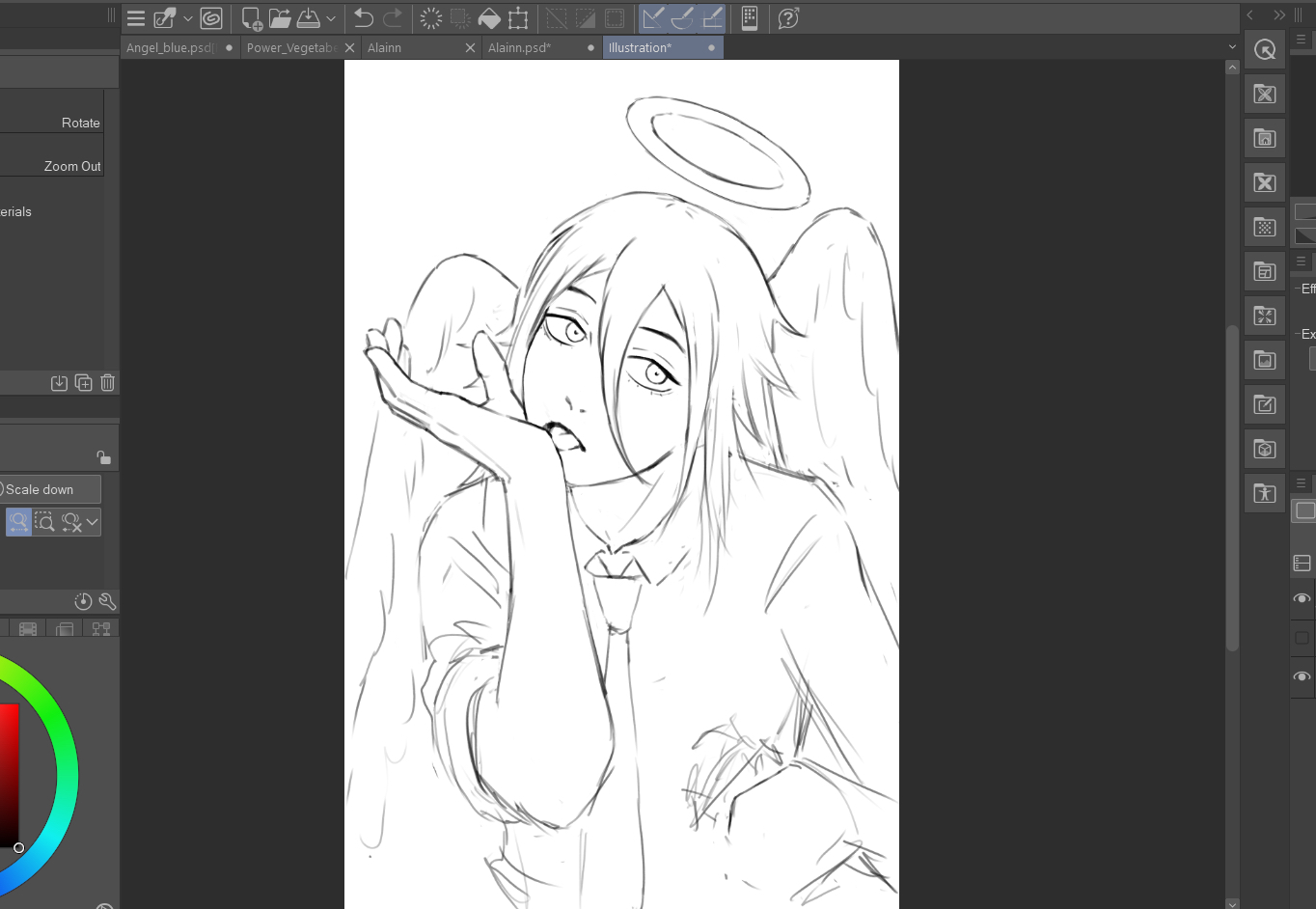Click the trash icon to delete sub tool
The height and width of the screenshot is (909, 1316).
(x=108, y=383)
